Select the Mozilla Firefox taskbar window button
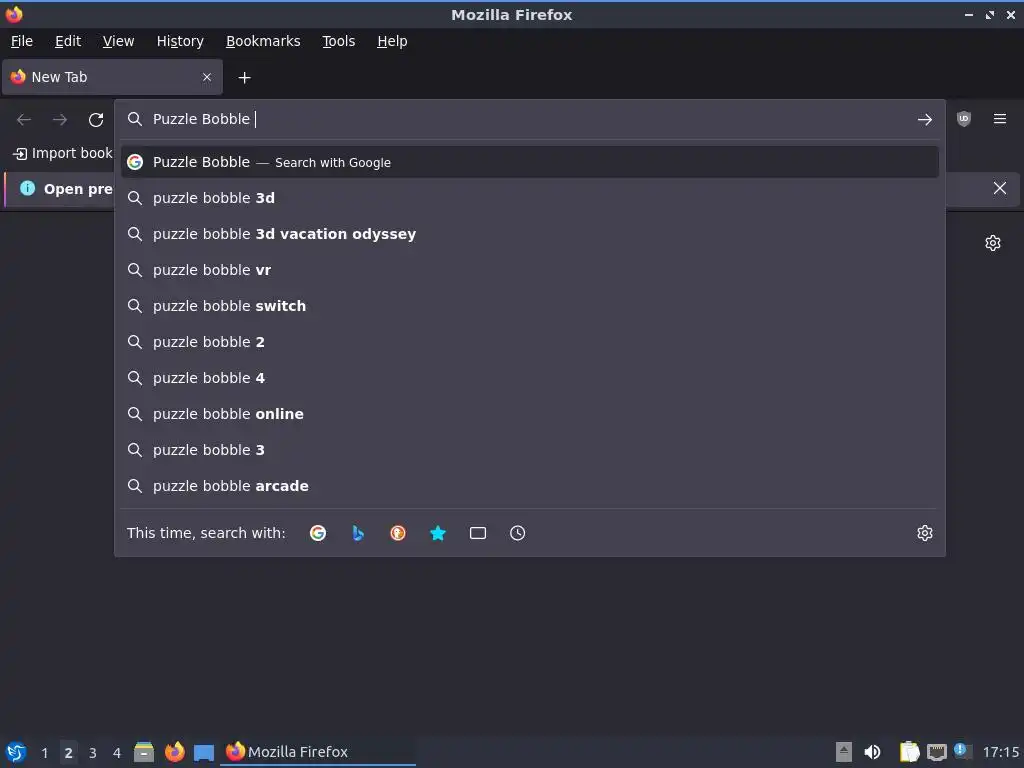 click(319, 752)
